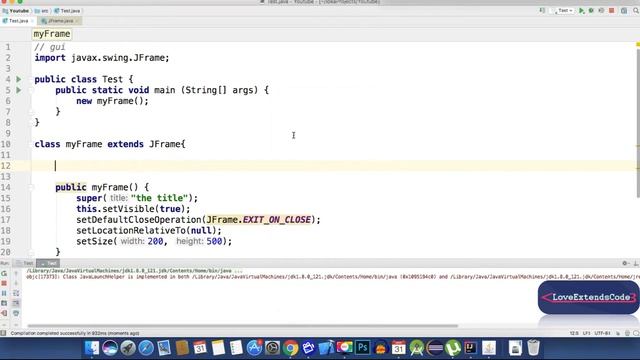Click the 'import' keyword on line 2
The width and height of the screenshot is (640, 360).
pyautogui.click(x=50, y=58)
